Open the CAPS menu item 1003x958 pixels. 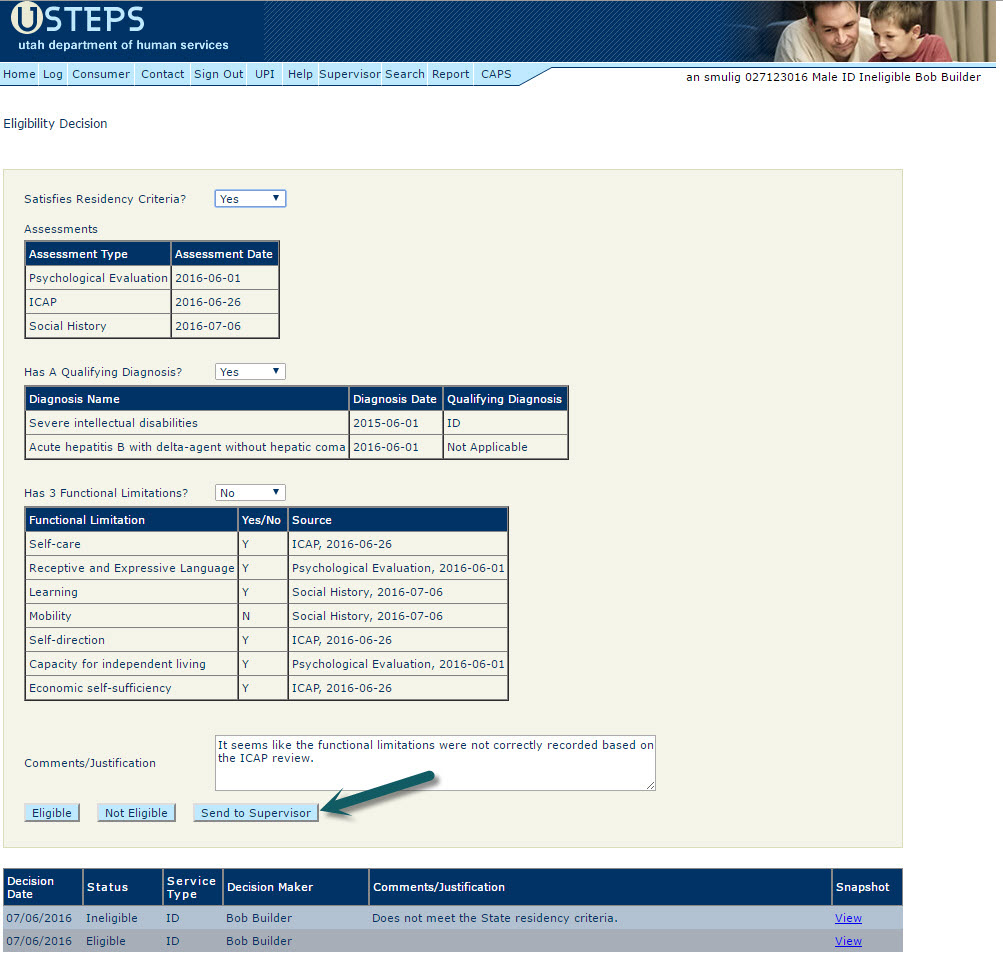point(496,74)
